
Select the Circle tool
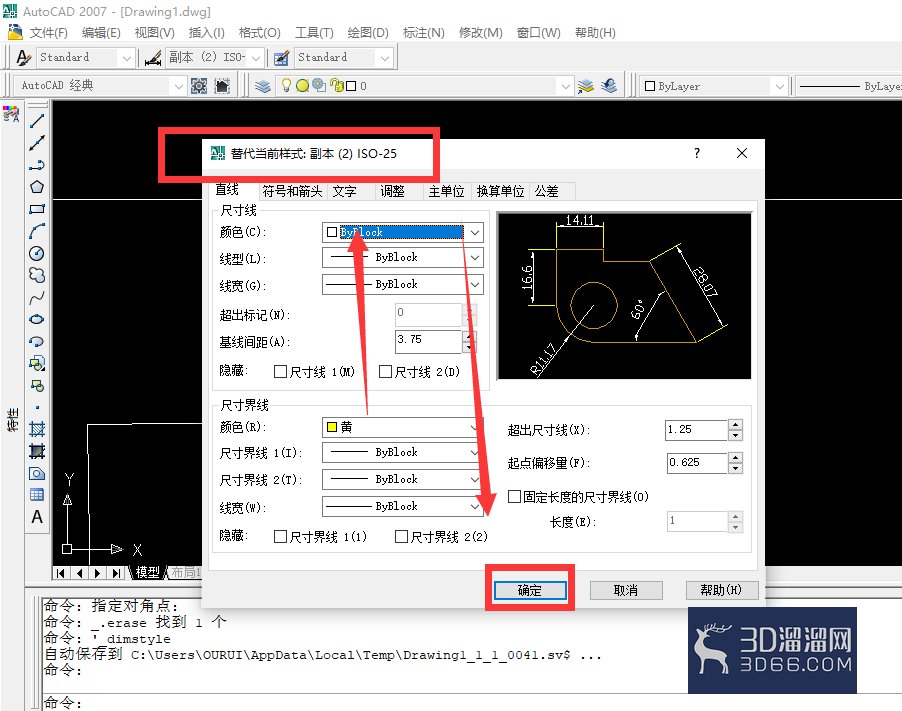click(37, 253)
